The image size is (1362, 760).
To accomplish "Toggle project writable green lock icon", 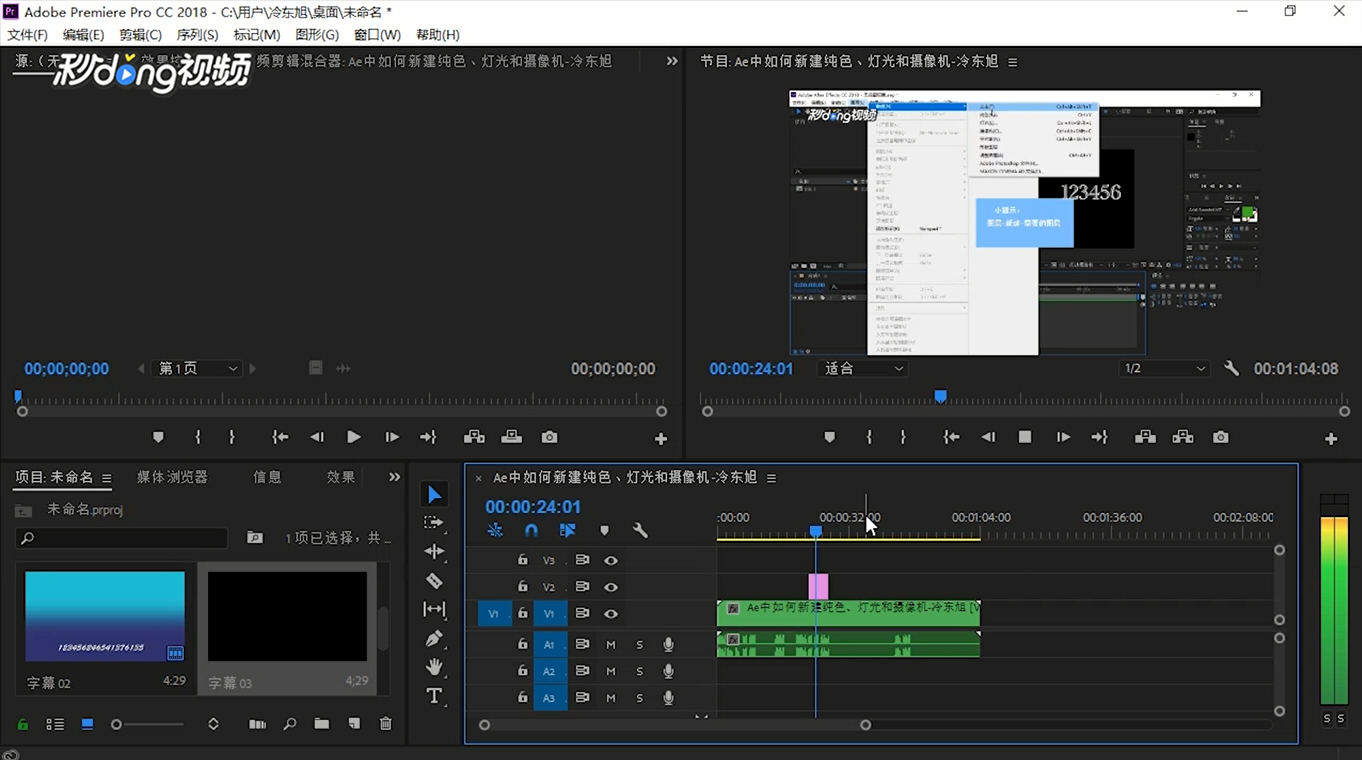I will (23, 724).
